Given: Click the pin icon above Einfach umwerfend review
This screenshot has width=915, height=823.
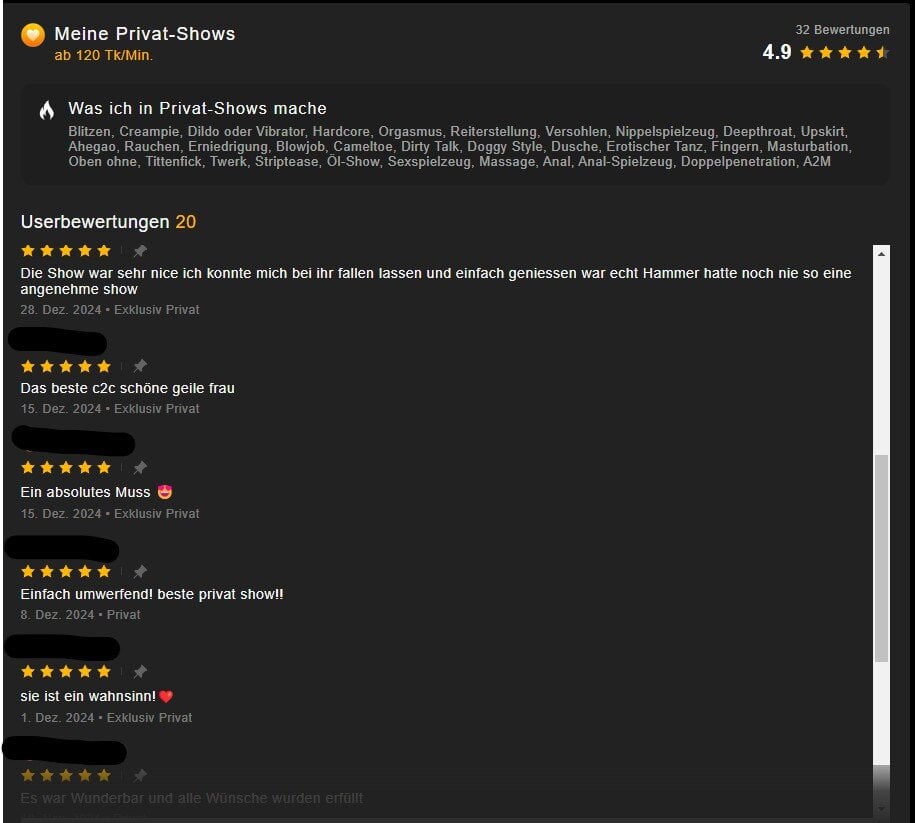Looking at the screenshot, I should pos(140,571).
